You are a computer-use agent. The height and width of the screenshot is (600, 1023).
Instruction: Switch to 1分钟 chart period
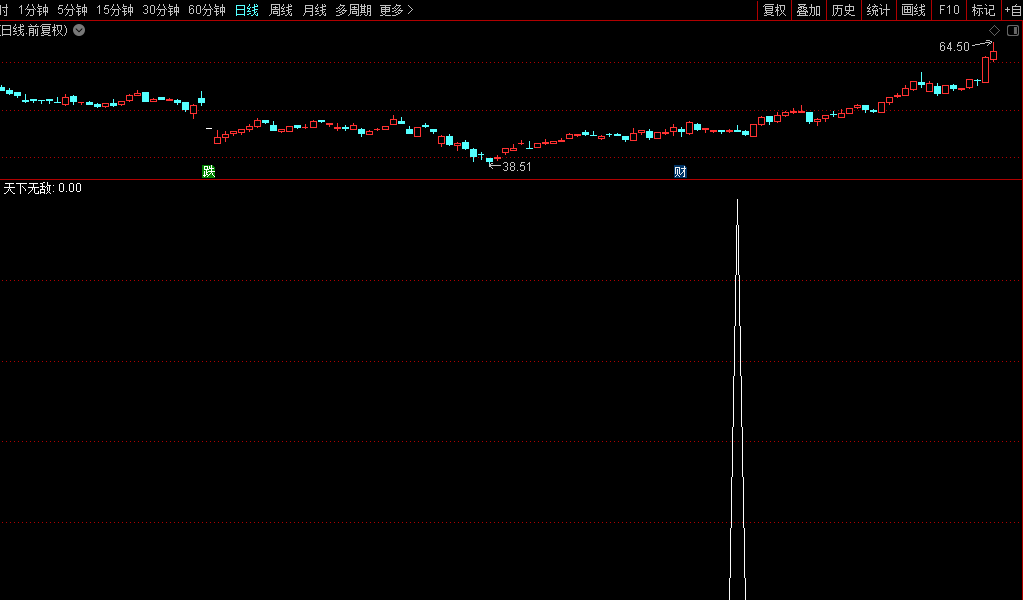click(x=33, y=10)
